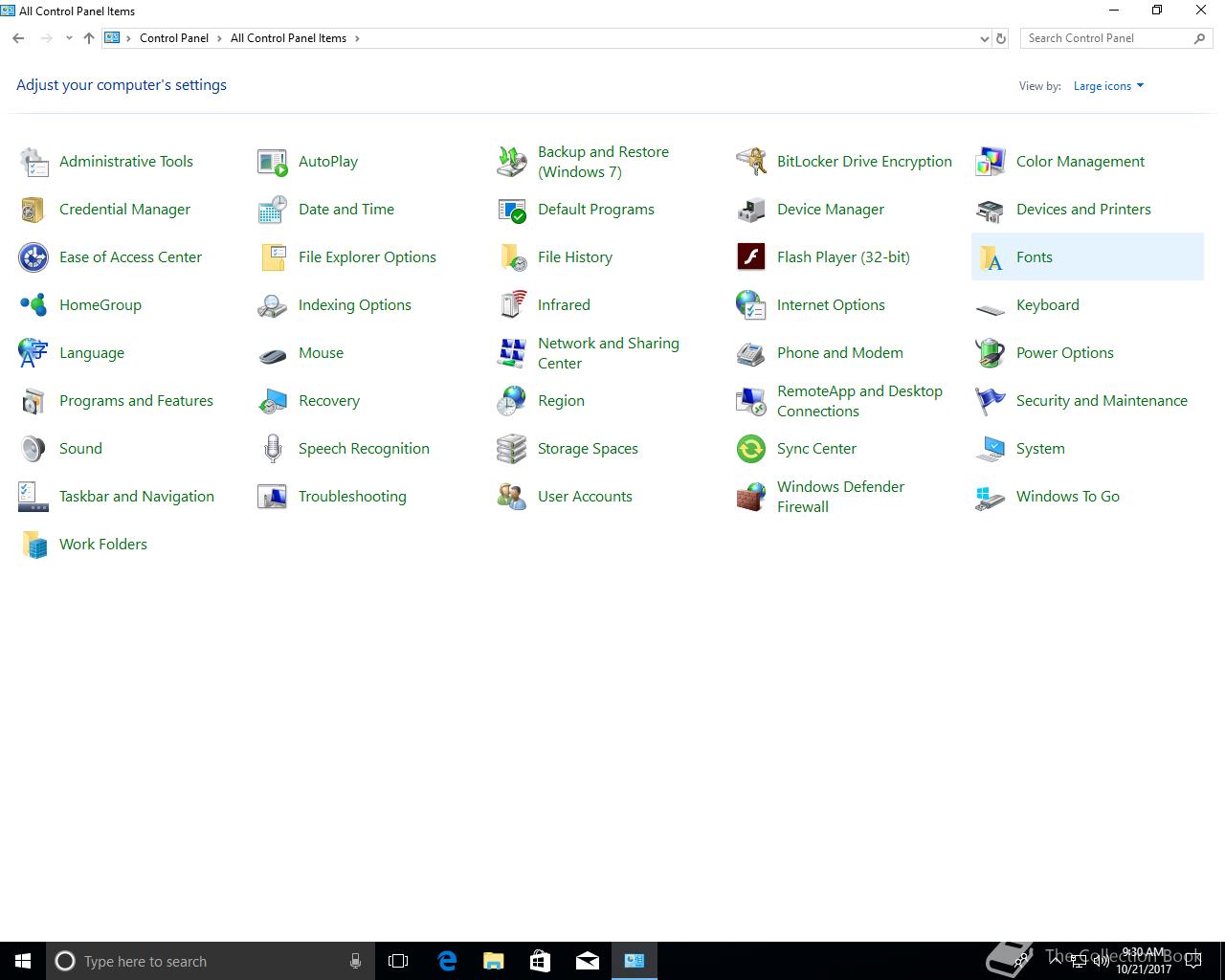This screenshot has height=980, width=1225.
Task: Click the Control Panel breadcrumb
Action: (174, 38)
